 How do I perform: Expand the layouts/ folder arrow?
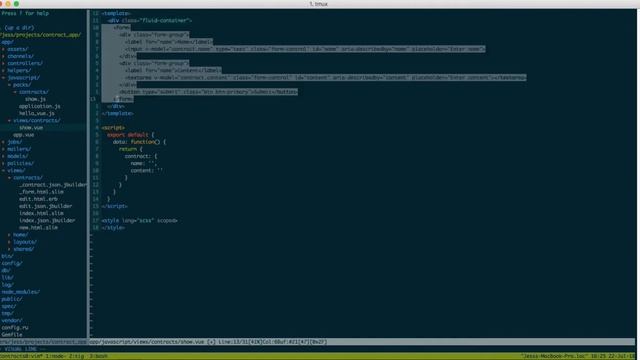[9, 242]
